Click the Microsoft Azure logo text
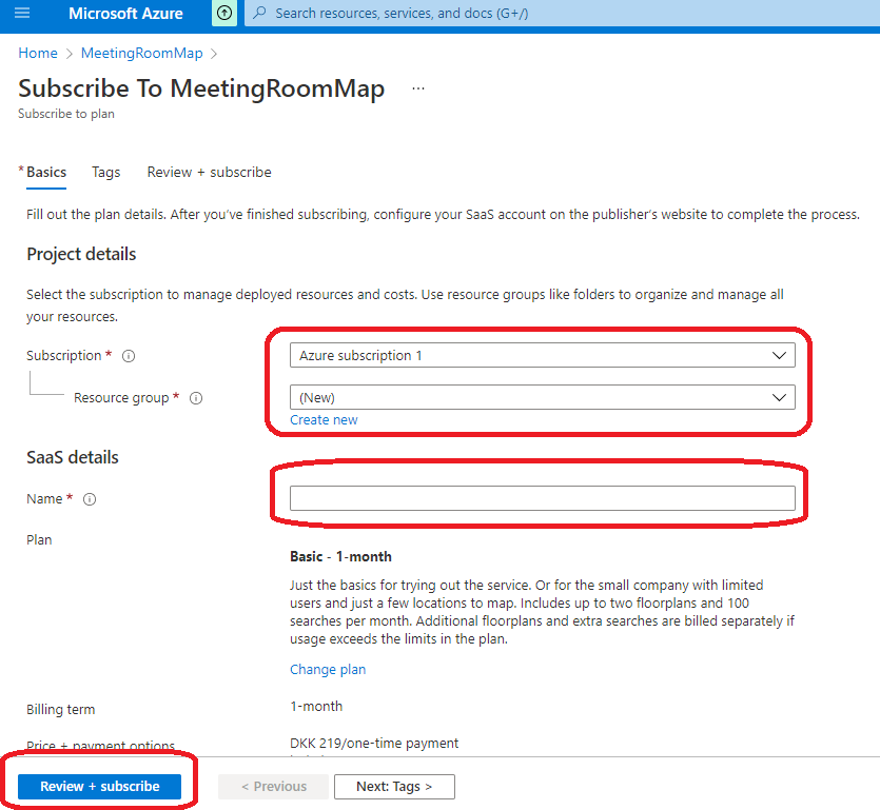The width and height of the screenshot is (880, 810). (126, 13)
